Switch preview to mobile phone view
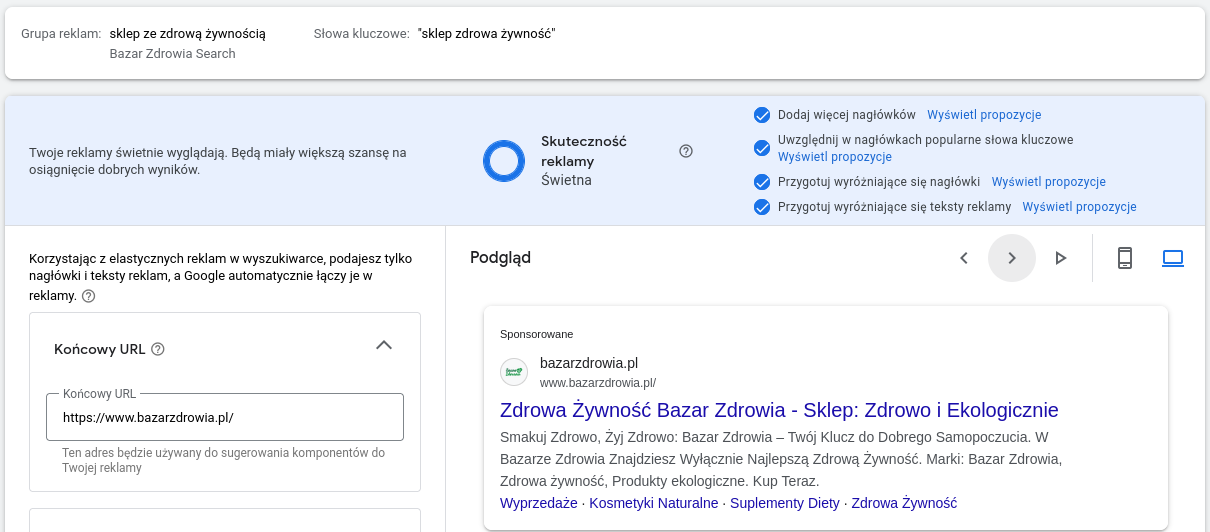Screen dimensions: 1210x532 [1125, 258]
